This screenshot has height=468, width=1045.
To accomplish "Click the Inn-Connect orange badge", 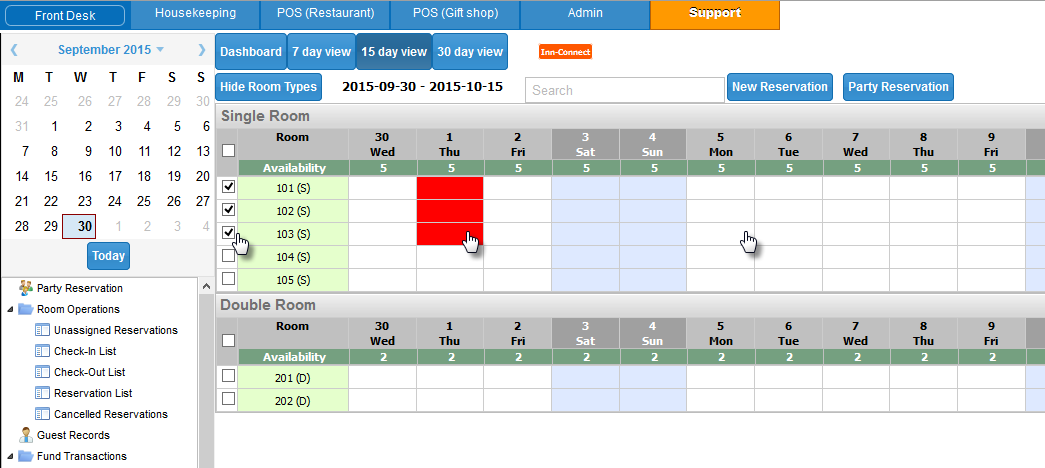I will [565, 52].
